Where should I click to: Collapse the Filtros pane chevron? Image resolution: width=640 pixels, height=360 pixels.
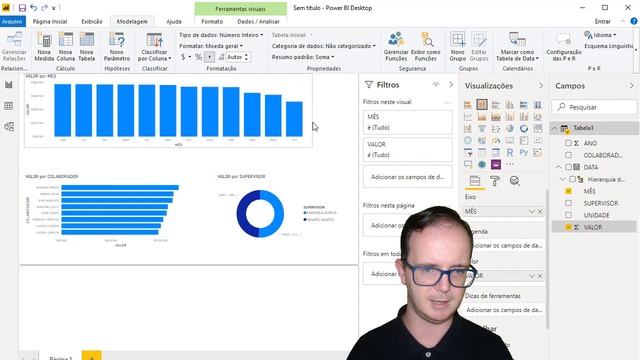[x=451, y=84]
